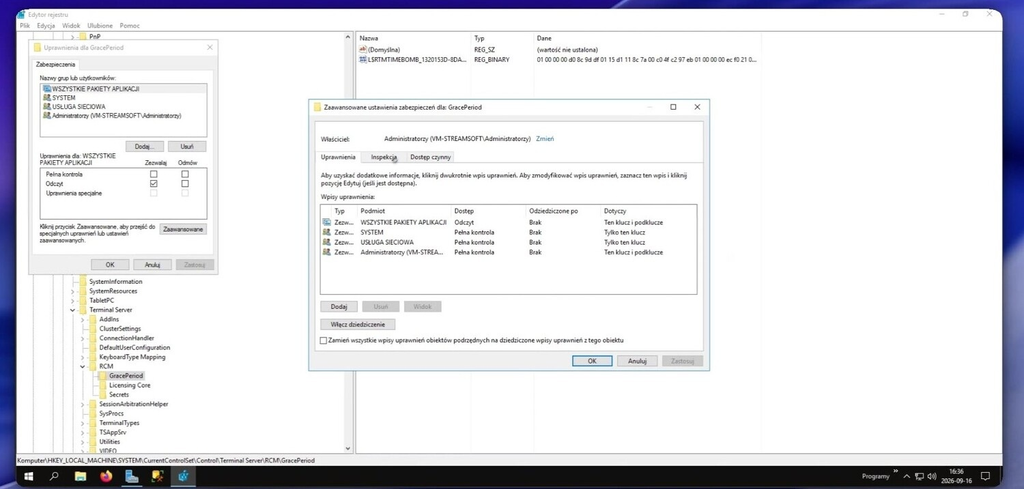Open Firefox from the taskbar
The height and width of the screenshot is (489, 1024).
click(x=106, y=477)
